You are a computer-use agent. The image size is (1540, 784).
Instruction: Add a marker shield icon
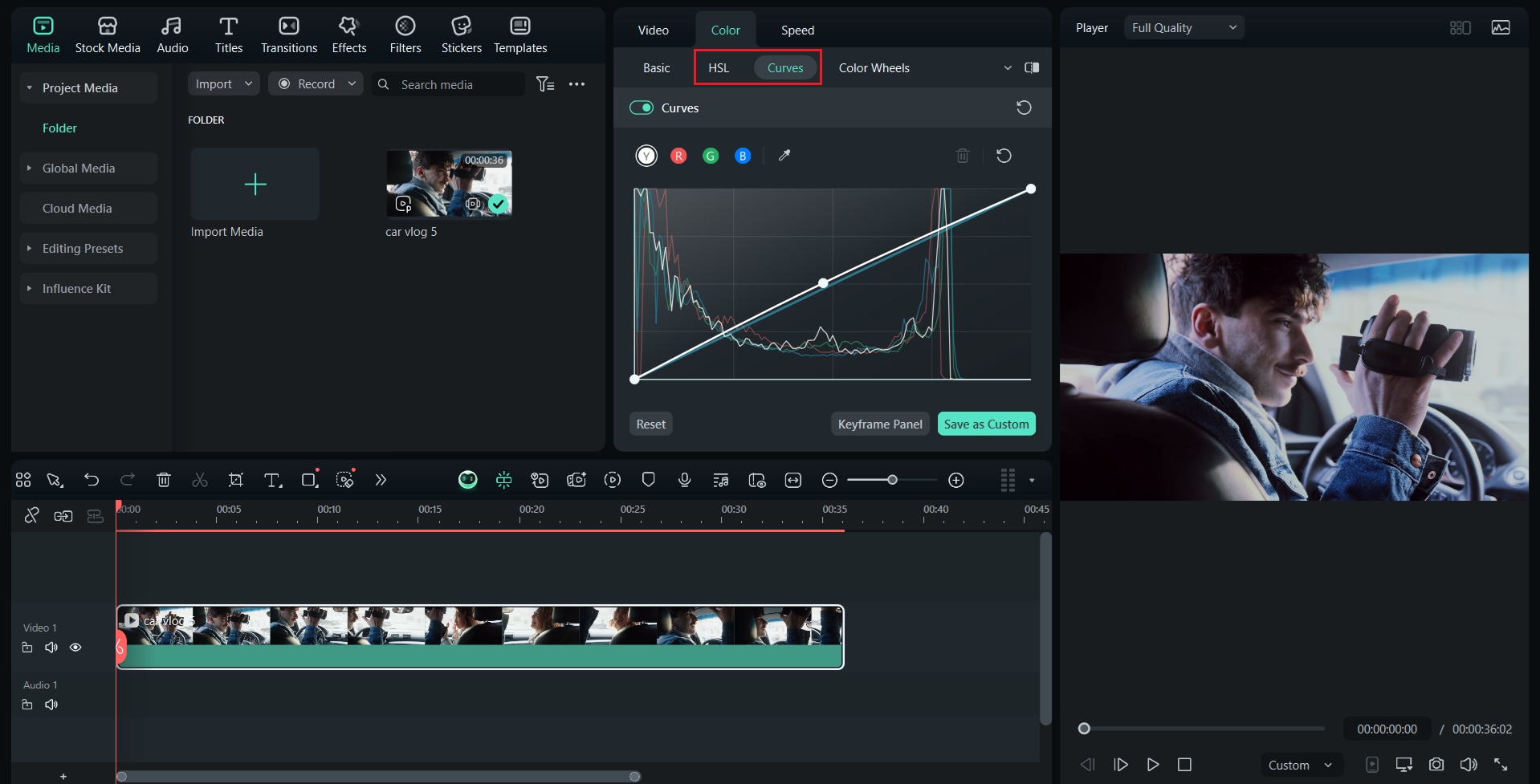[649, 480]
